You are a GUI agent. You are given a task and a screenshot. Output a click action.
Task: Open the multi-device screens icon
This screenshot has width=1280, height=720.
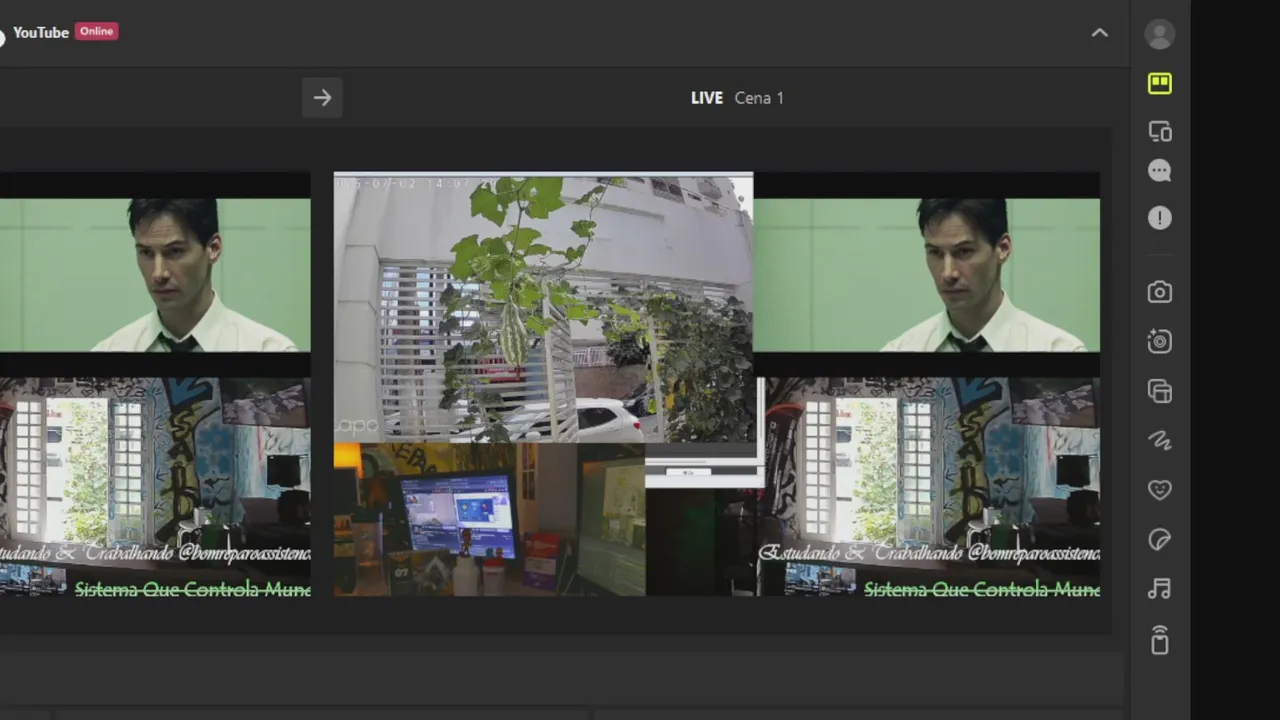[1159, 131]
